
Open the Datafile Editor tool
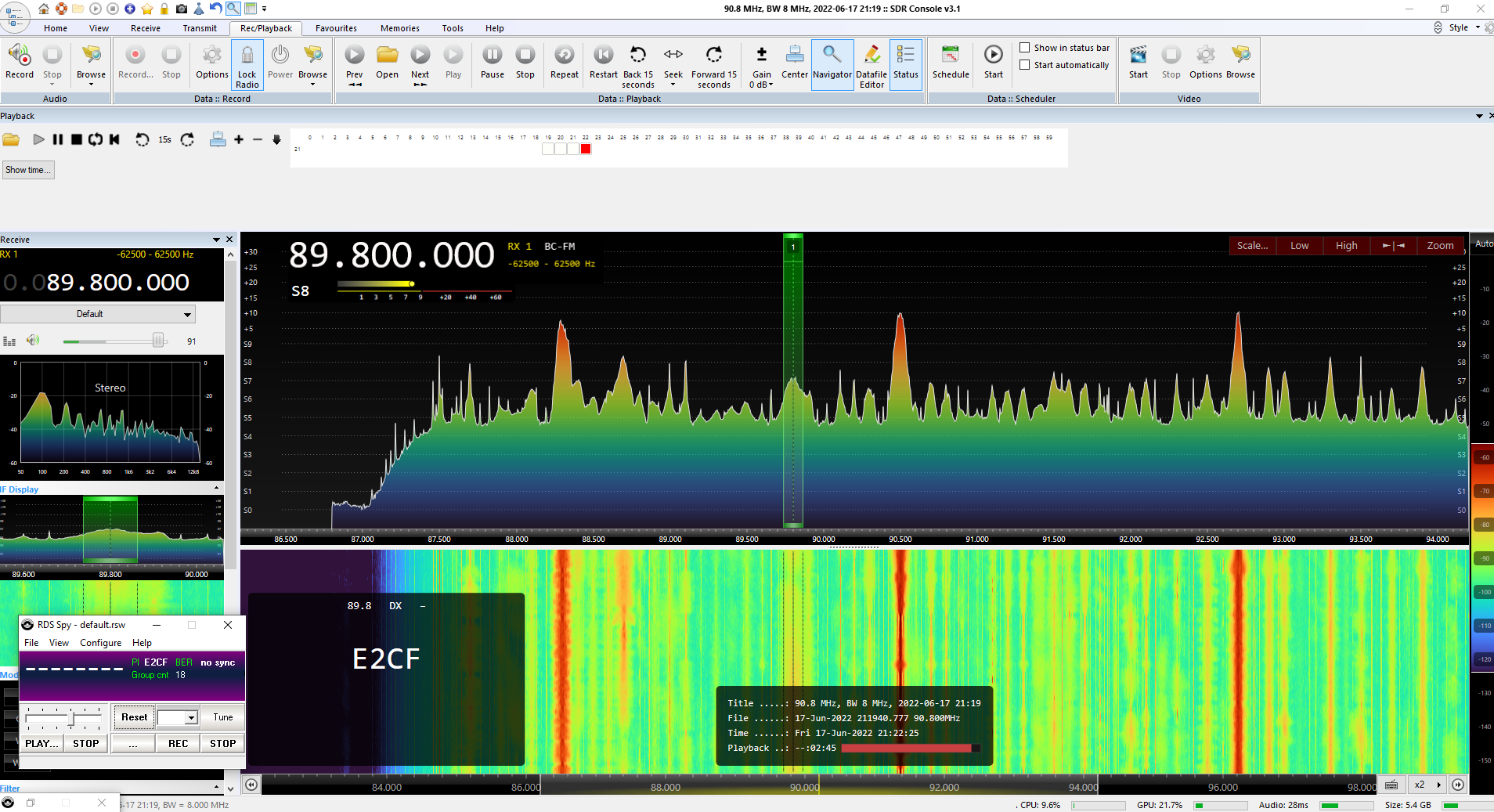(871, 55)
